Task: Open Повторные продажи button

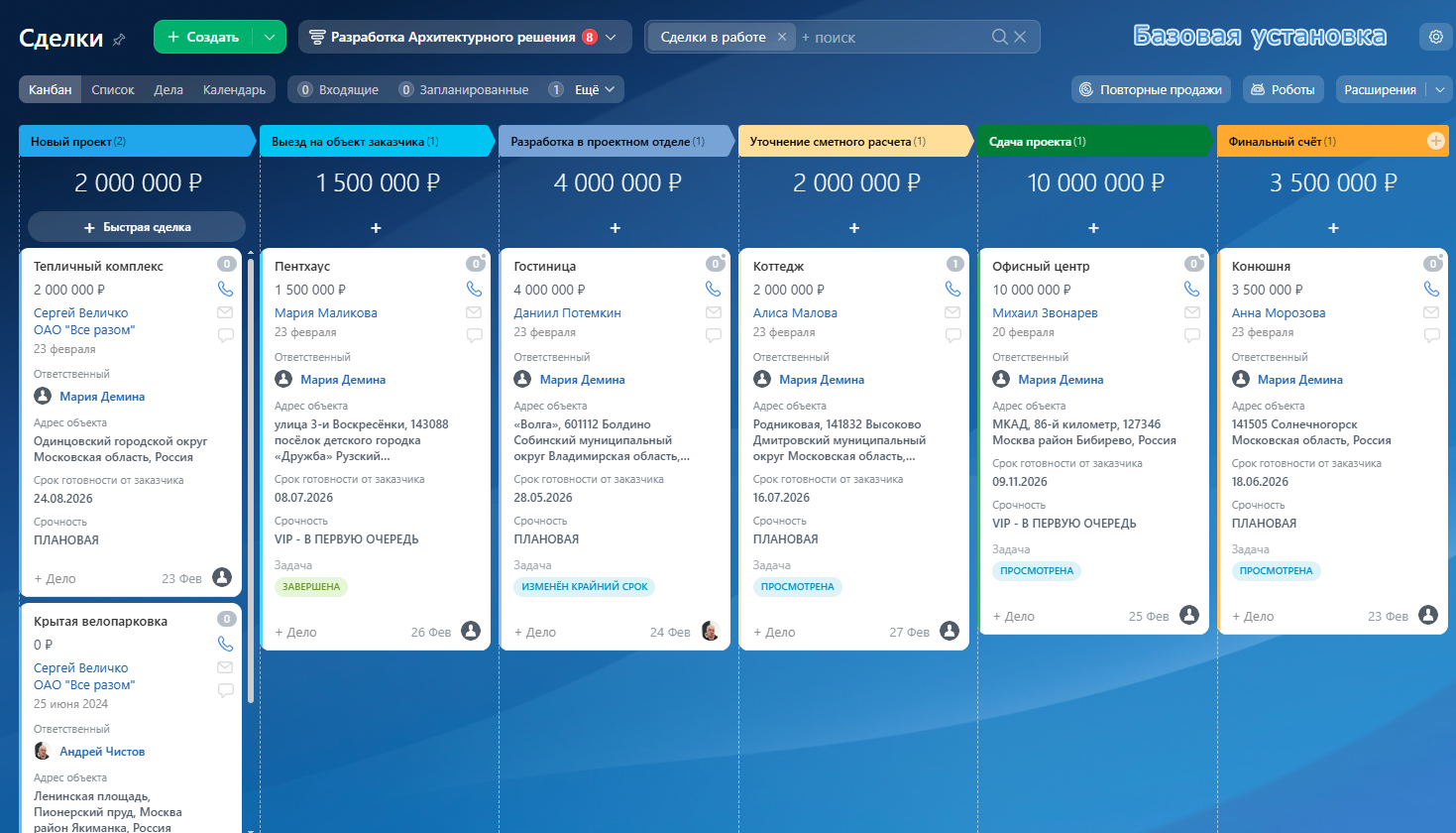Action: click(1151, 89)
